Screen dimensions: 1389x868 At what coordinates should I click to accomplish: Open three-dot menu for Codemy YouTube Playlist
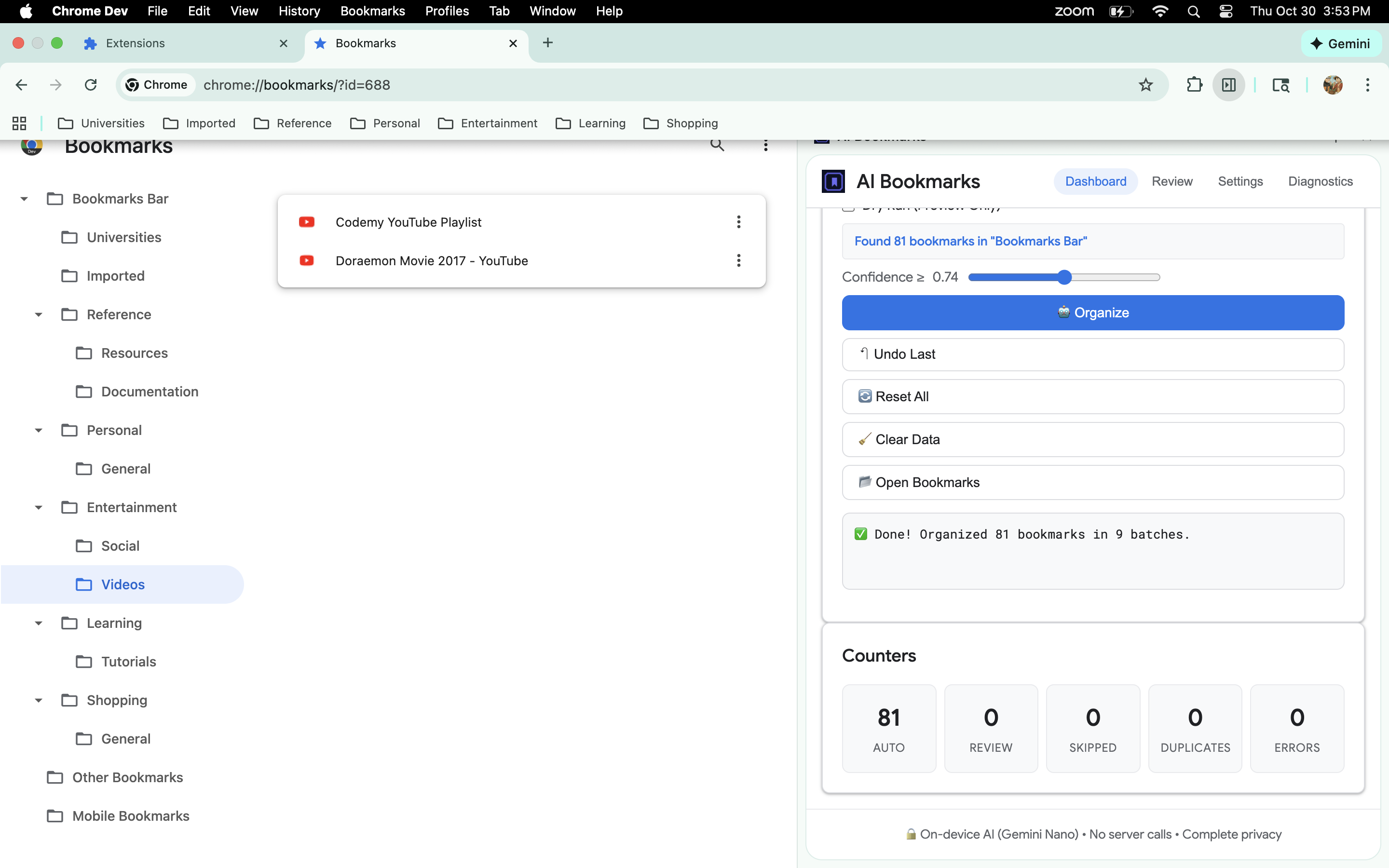739,222
